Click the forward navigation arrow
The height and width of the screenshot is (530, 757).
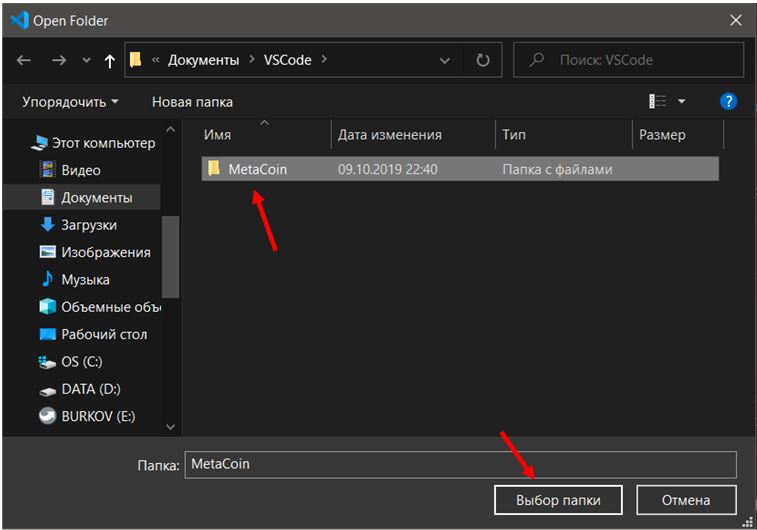click(x=58, y=61)
